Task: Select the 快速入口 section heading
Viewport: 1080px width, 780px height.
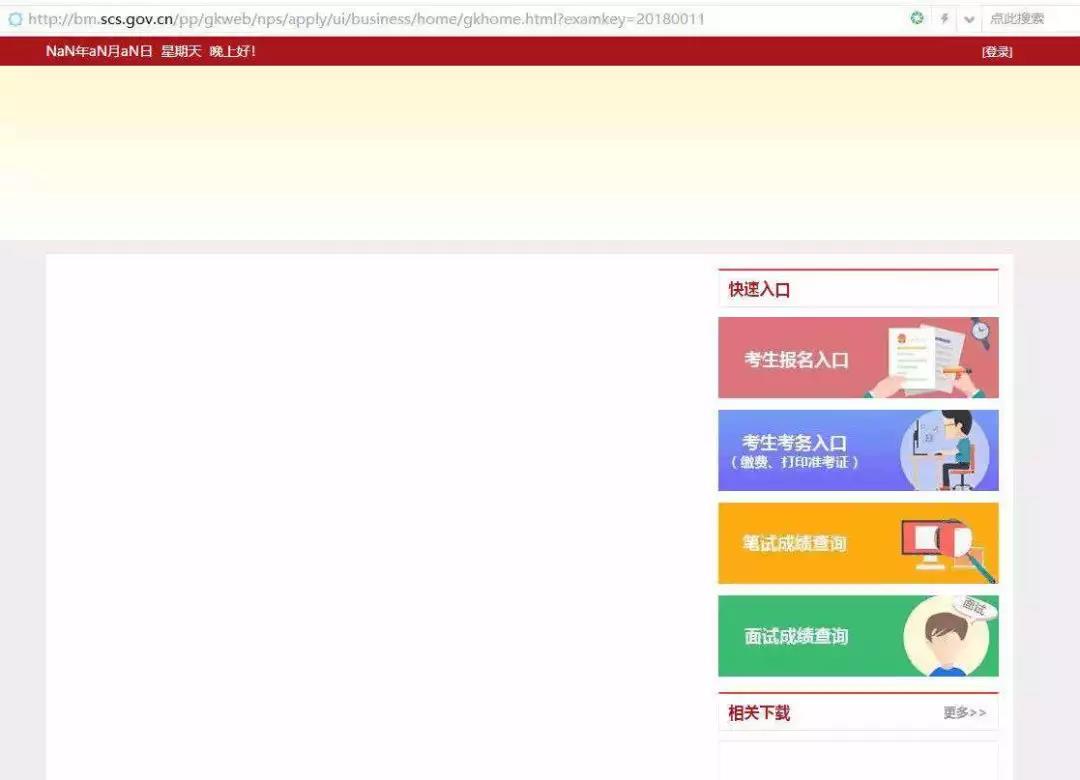Action: [x=759, y=290]
